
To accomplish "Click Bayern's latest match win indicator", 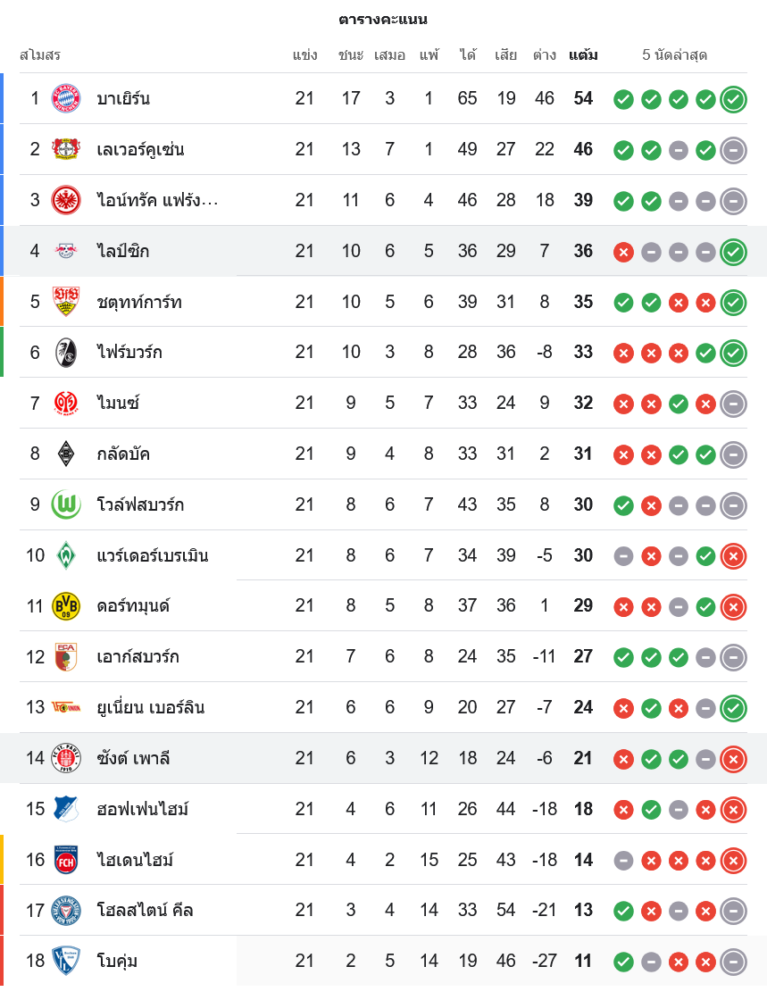I will point(733,99).
